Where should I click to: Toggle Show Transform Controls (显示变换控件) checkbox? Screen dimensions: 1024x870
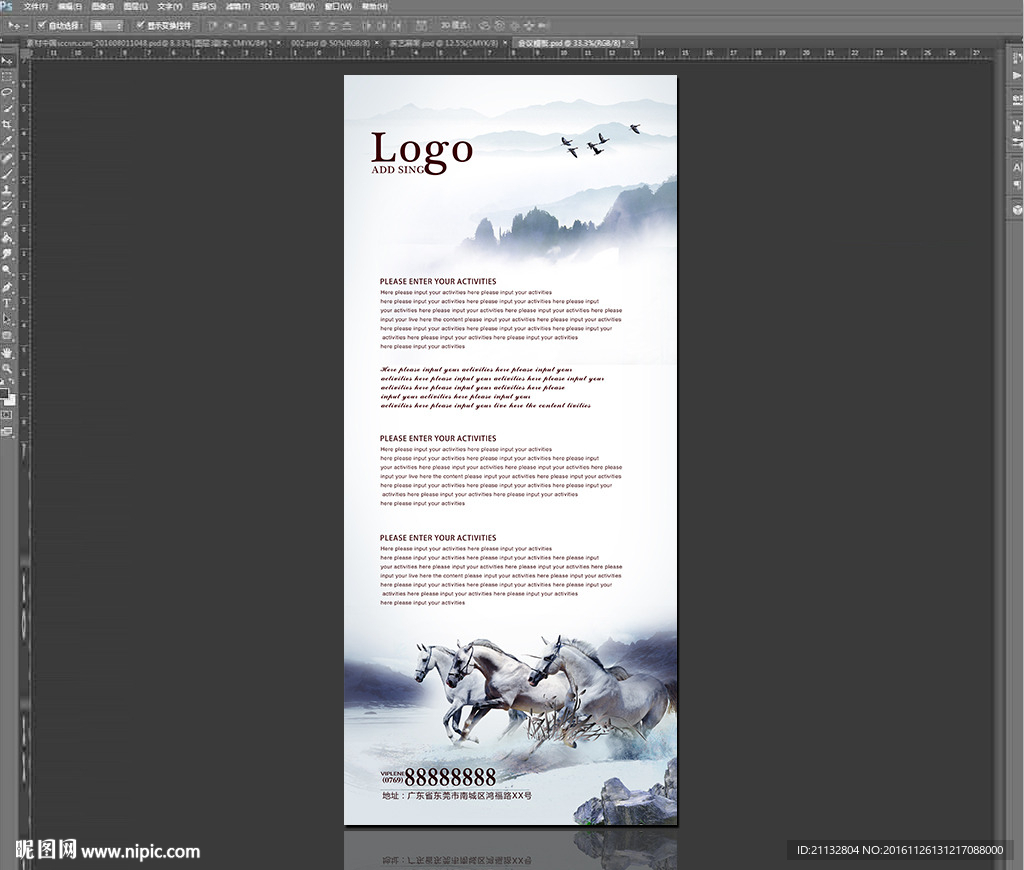(x=140, y=25)
